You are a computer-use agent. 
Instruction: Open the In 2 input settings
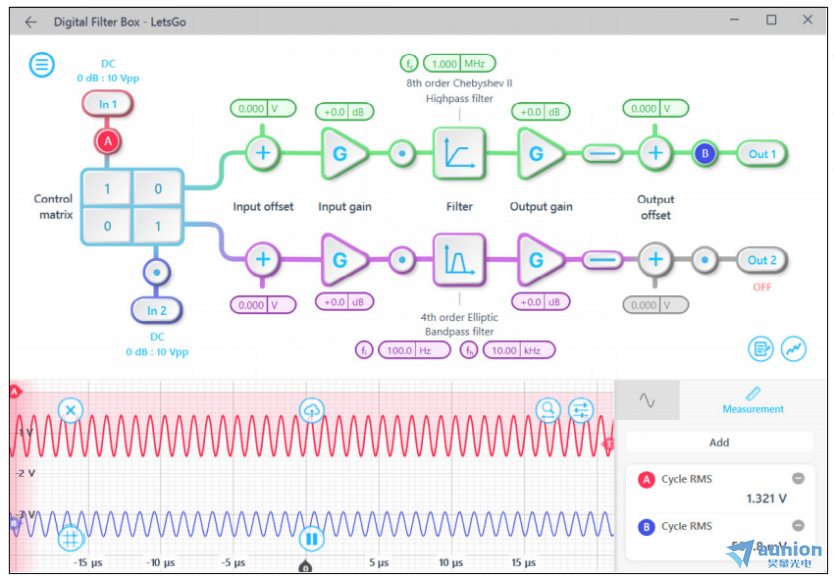156,311
